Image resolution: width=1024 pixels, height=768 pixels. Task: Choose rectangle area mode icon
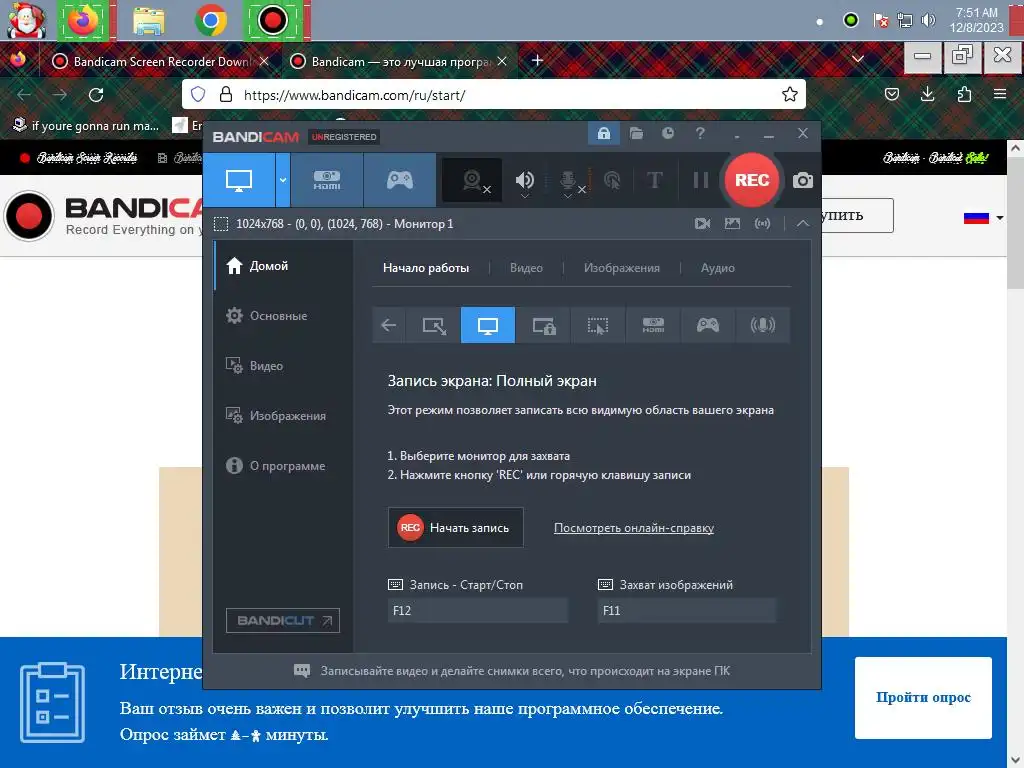434,325
